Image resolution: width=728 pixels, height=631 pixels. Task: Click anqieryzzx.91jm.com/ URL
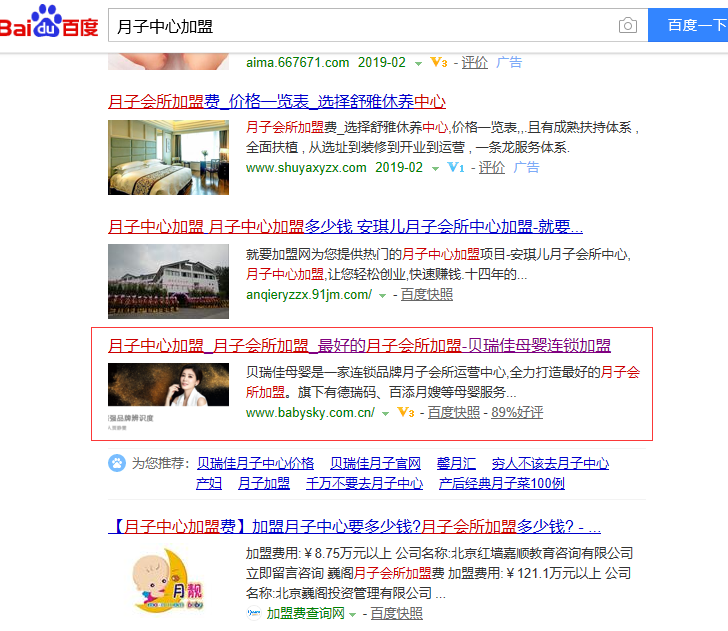coord(309,294)
